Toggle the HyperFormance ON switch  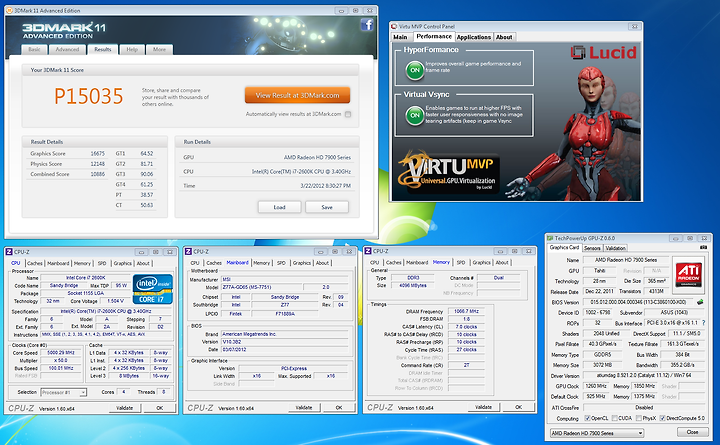pyautogui.click(x=415, y=70)
